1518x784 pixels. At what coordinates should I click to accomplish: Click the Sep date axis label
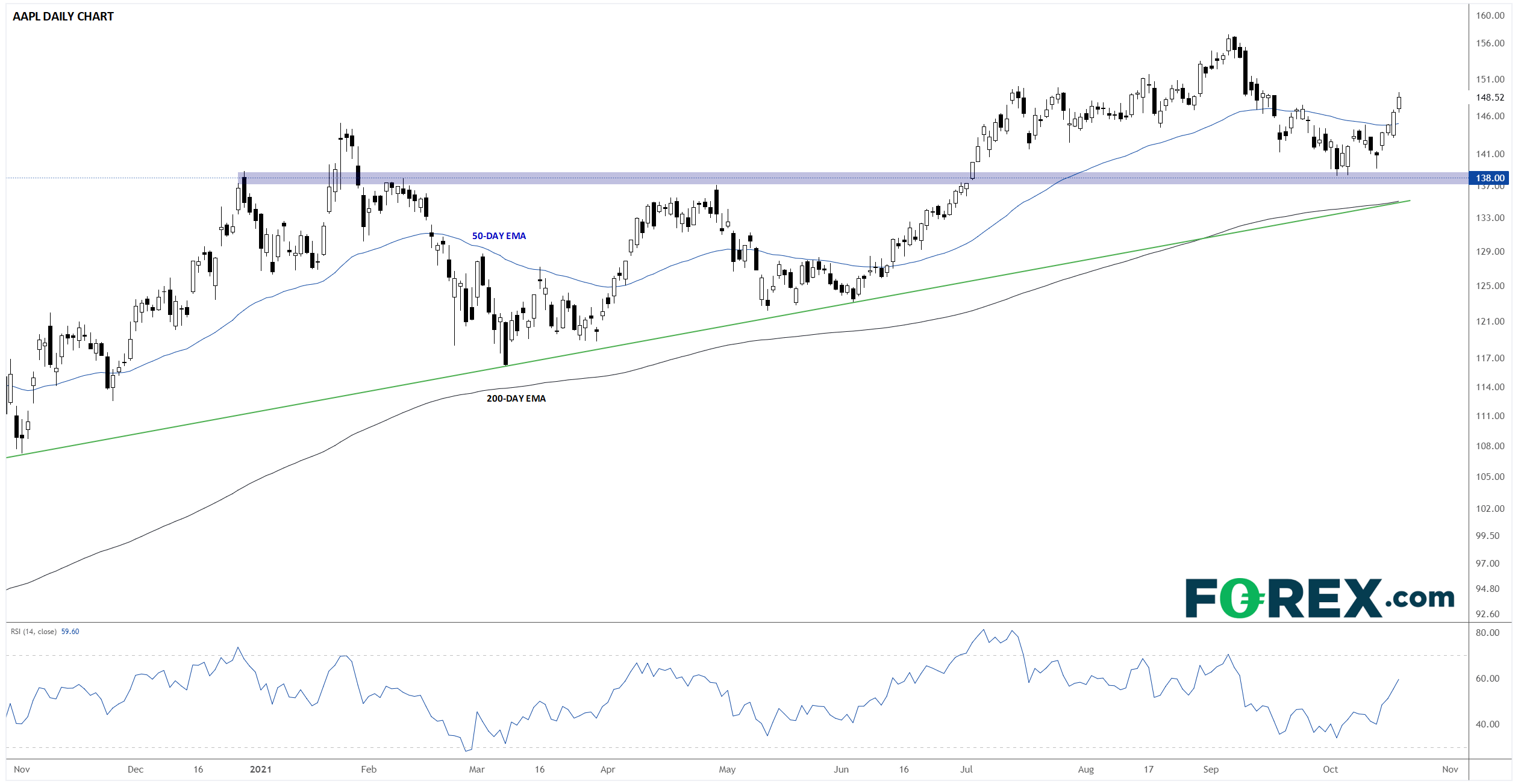click(x=1211, y=769)
